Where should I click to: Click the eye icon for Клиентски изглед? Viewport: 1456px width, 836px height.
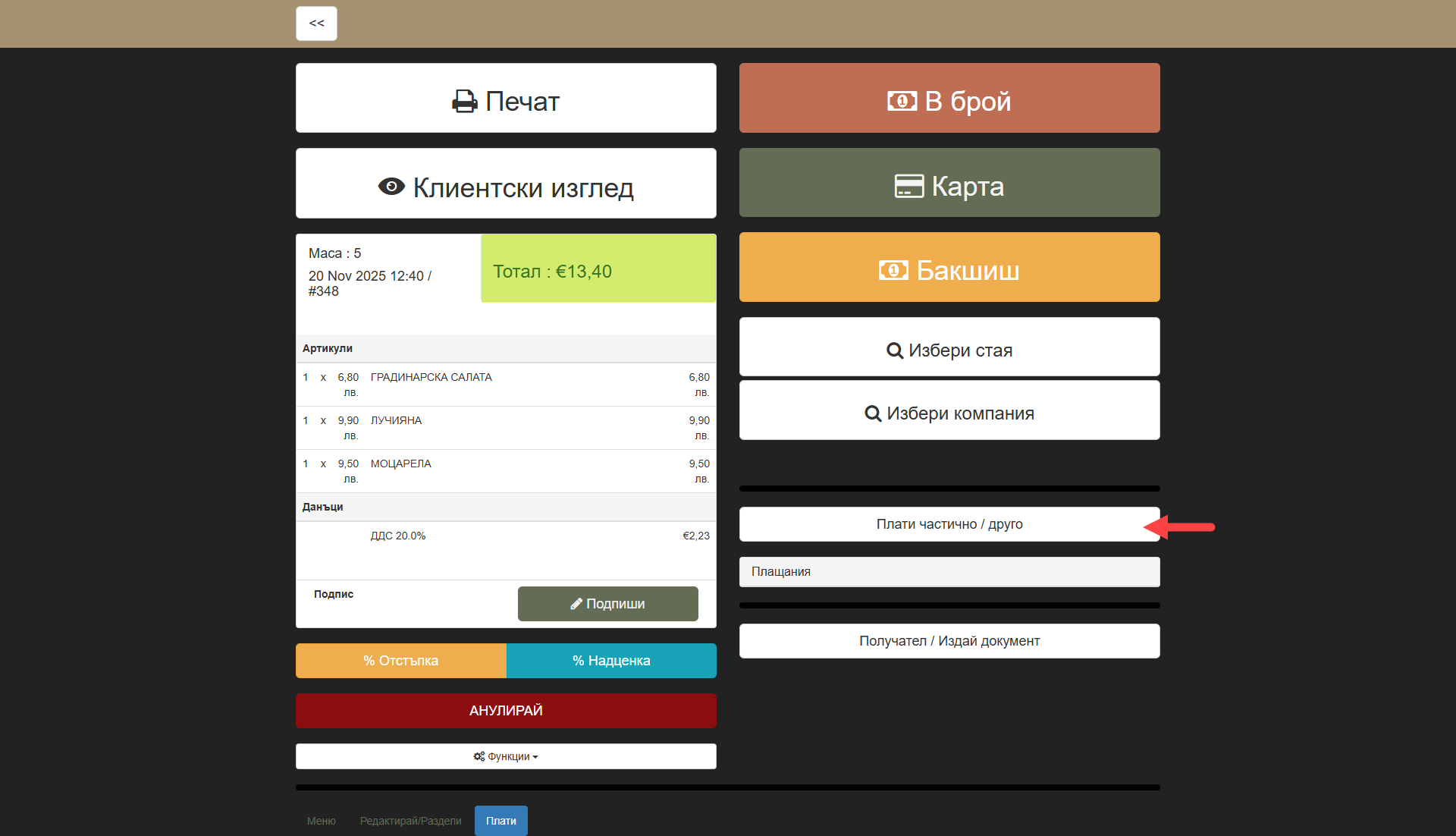(391, 187)
